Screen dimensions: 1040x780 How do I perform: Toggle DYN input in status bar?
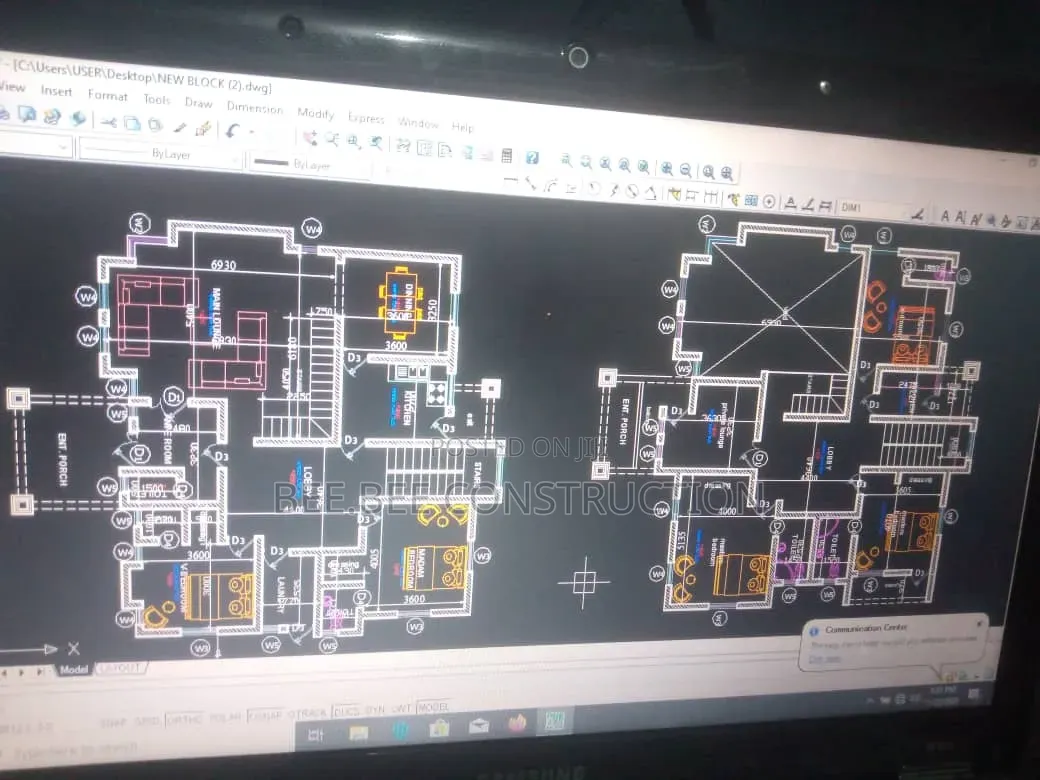[x=375, y=710]
